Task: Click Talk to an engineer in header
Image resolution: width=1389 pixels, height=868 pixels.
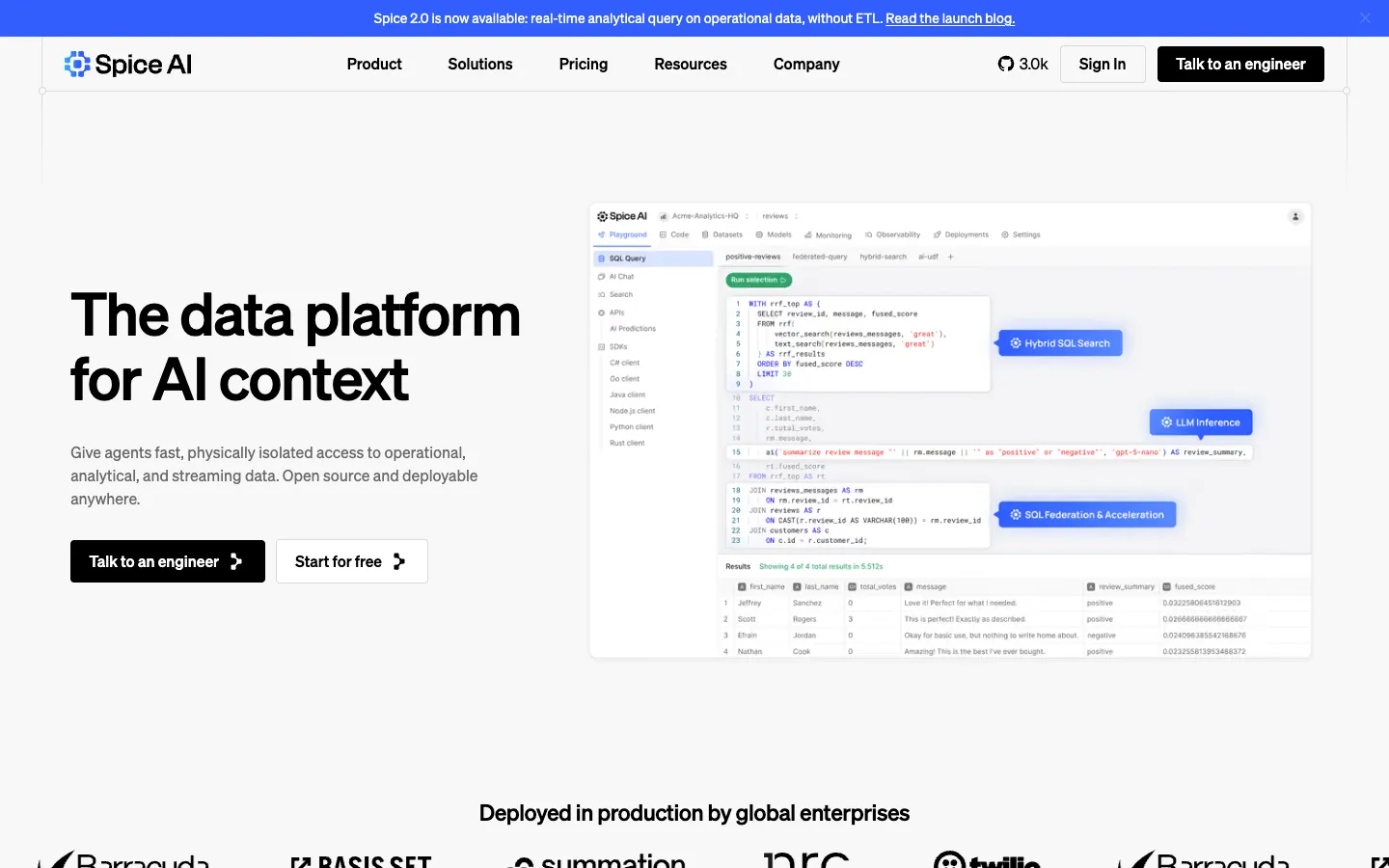Action: pos(1240,64)
